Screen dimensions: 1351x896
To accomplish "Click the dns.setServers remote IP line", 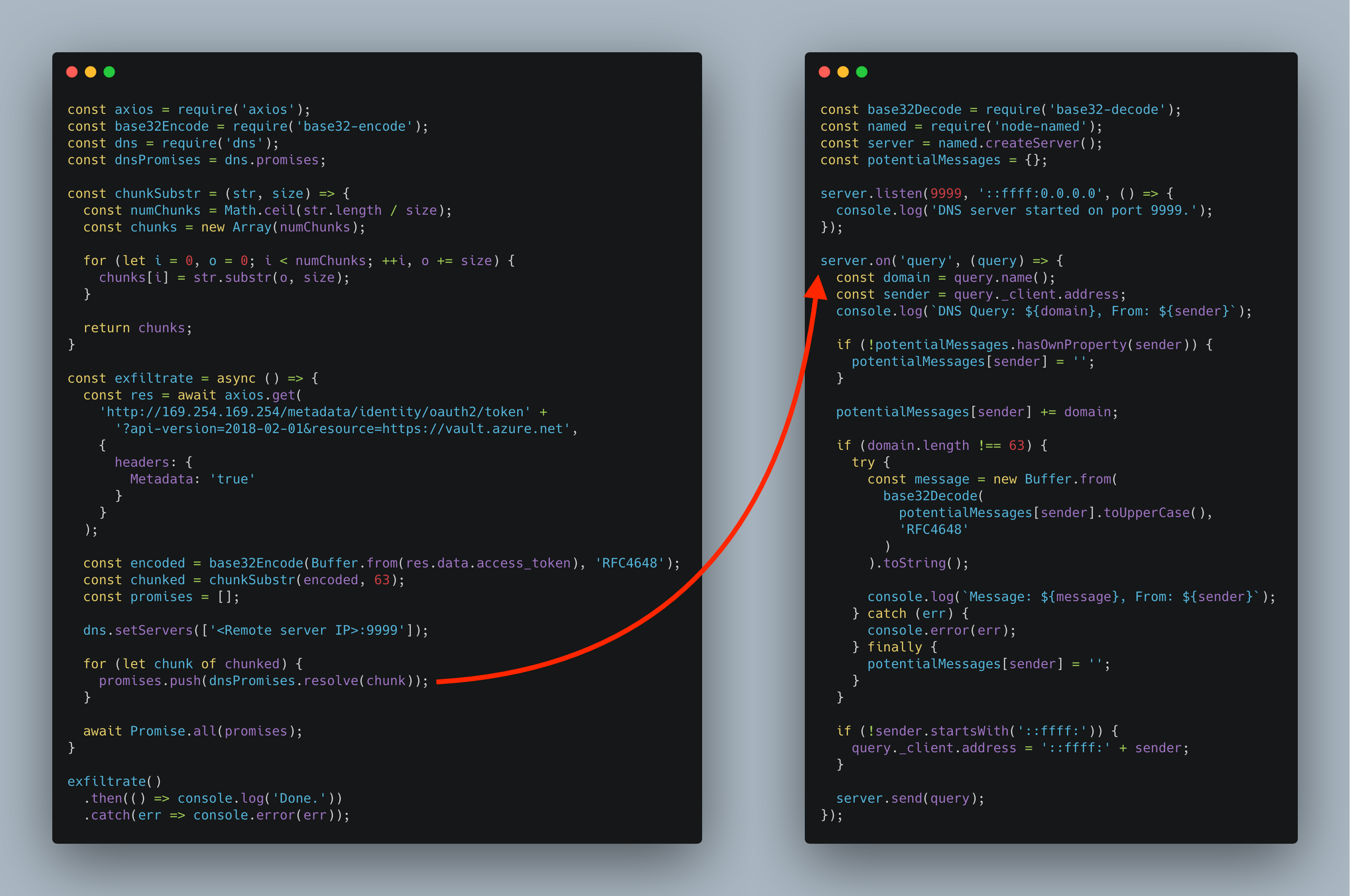I will (255, 630).
